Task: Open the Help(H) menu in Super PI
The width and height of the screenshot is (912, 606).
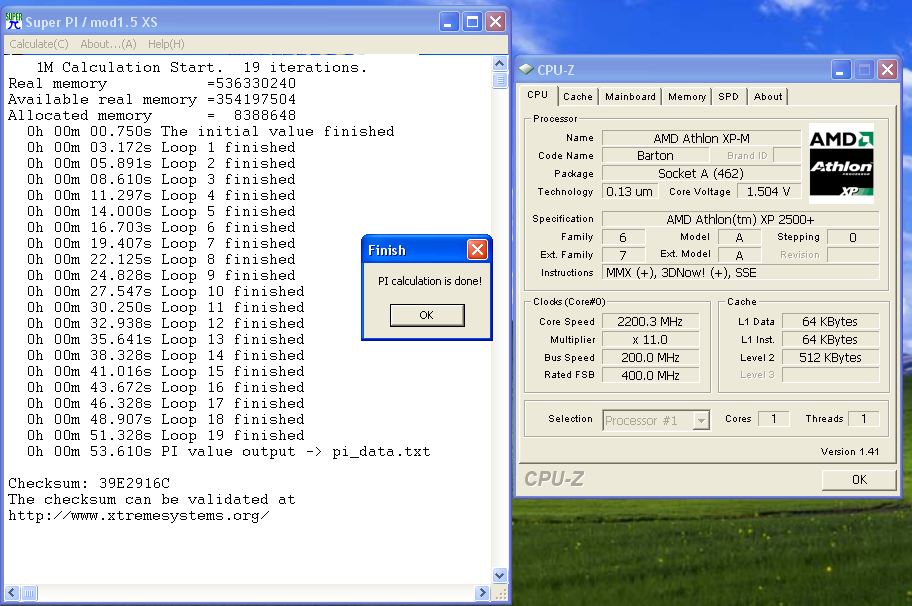Action: (x=166, y=44)
